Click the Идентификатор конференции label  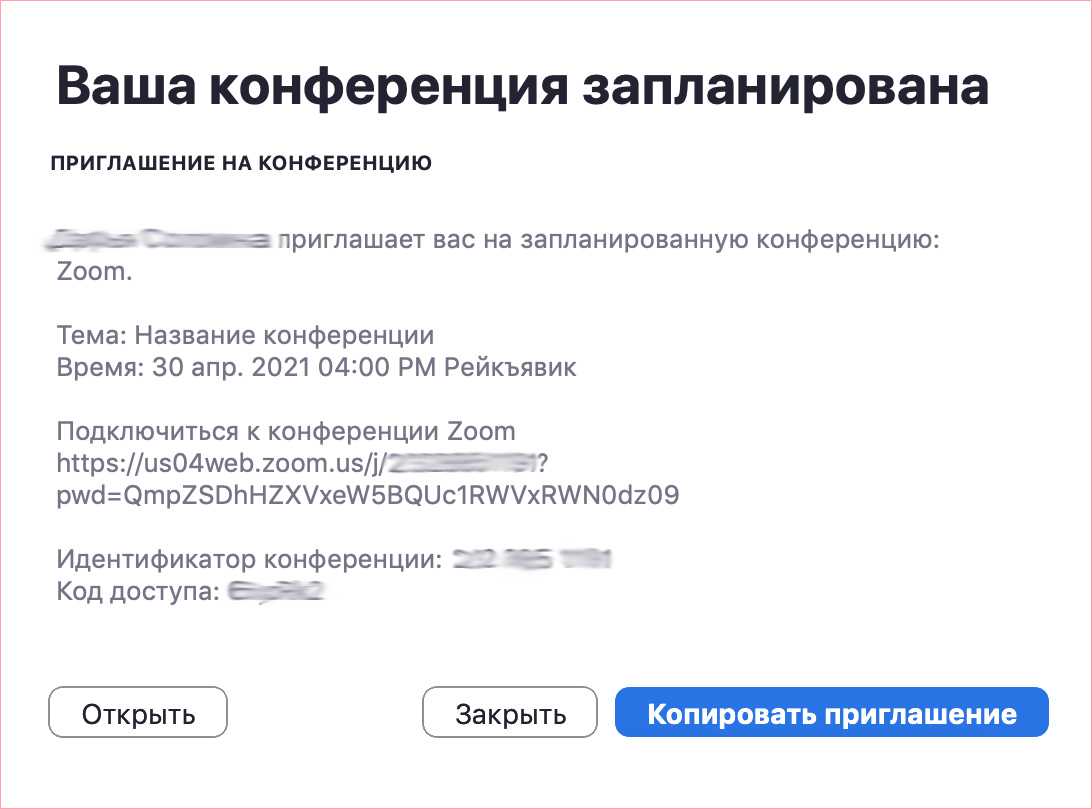pyautogui.click(x=248, y=559)
